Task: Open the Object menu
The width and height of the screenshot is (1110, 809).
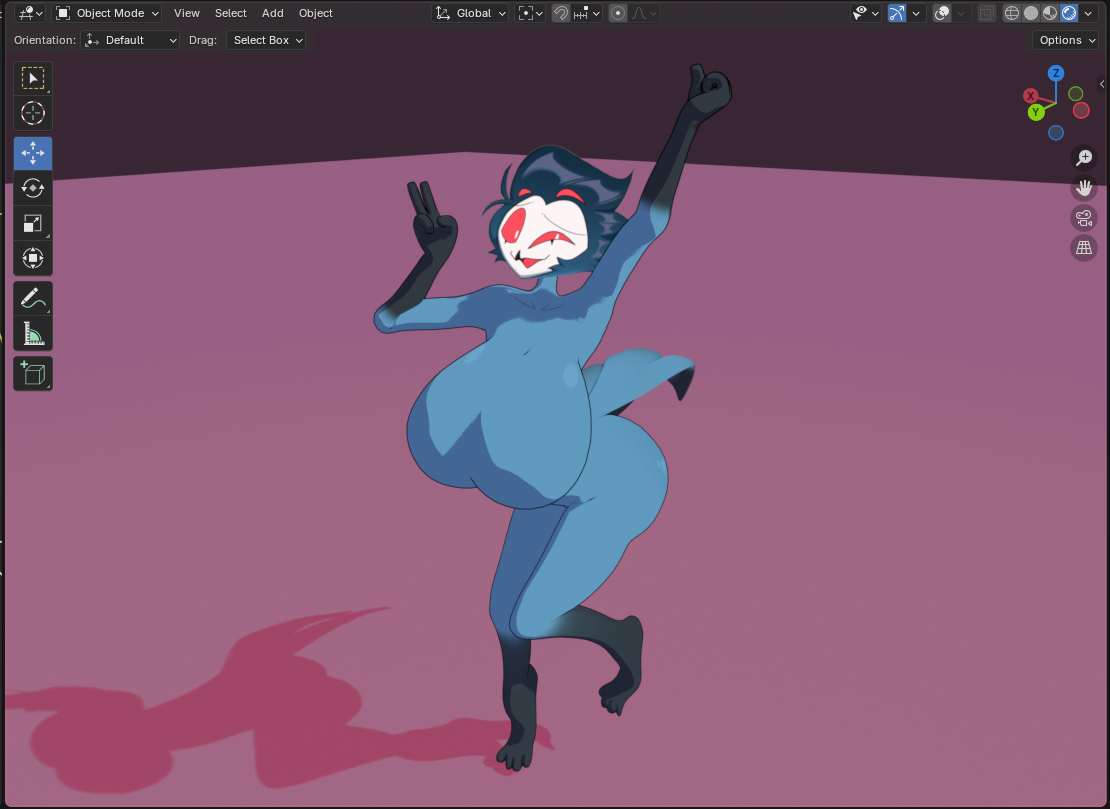Action: (316, 13)
